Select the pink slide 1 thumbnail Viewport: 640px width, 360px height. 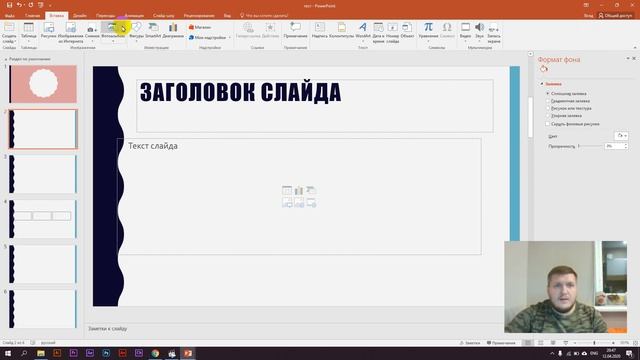point(43,84)
